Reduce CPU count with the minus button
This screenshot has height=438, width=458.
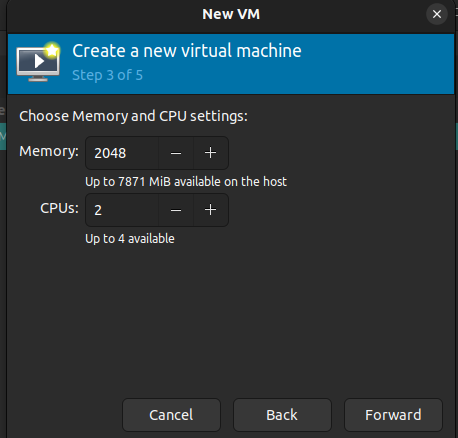(176, 210)
